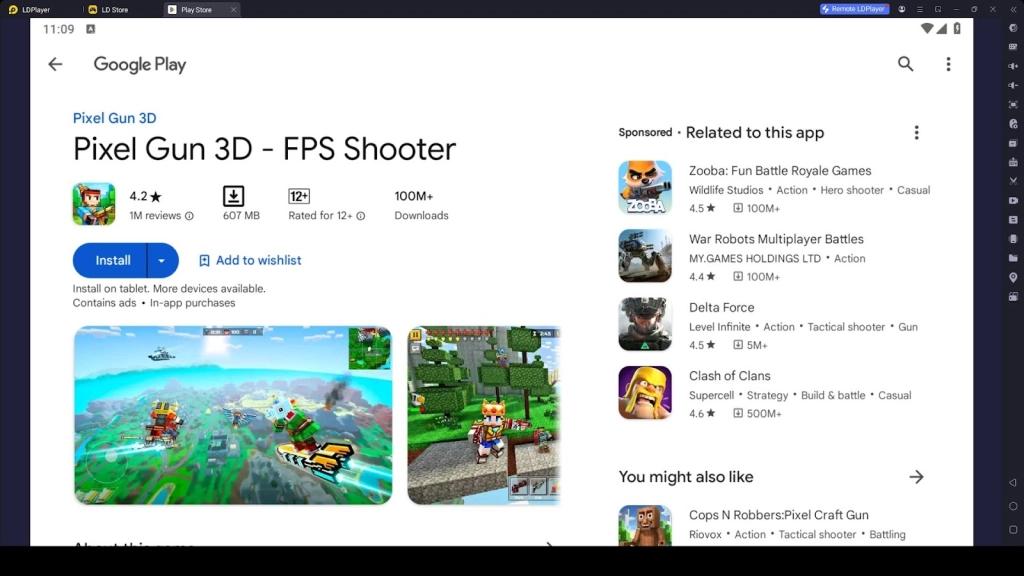
Task: Open the Clash of Clans title
Action: [x=729, y=376]
